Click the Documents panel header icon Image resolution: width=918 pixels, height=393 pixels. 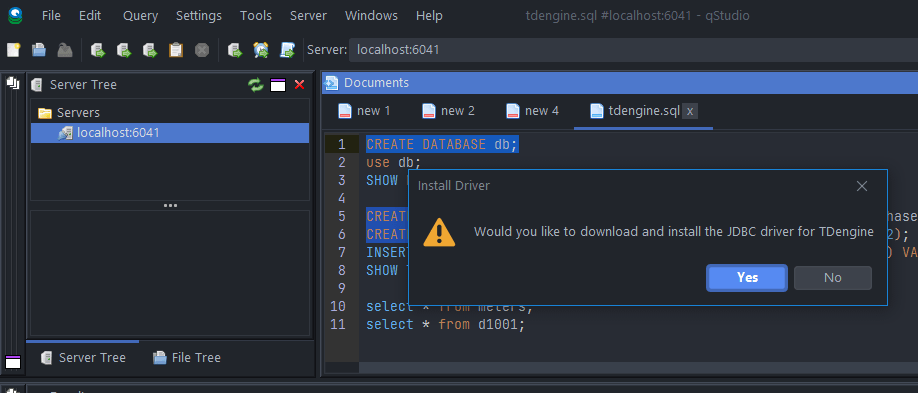point(331,83)
